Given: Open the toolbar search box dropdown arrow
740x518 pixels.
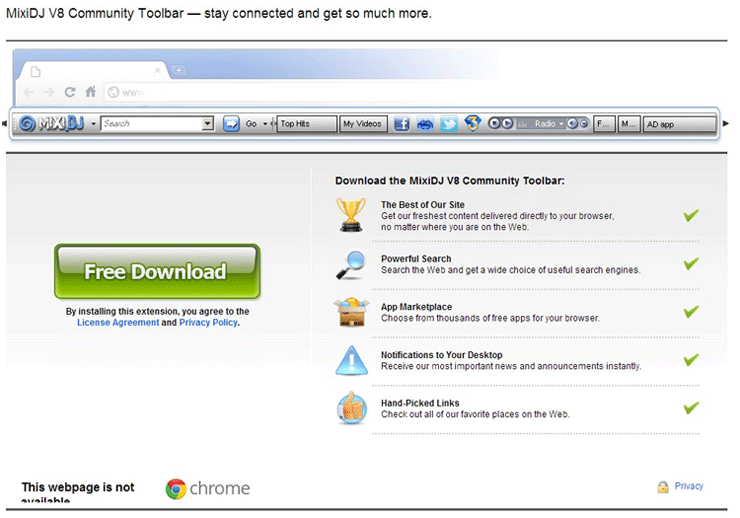Looking at the screenshot, I should (x=208, y=124).
